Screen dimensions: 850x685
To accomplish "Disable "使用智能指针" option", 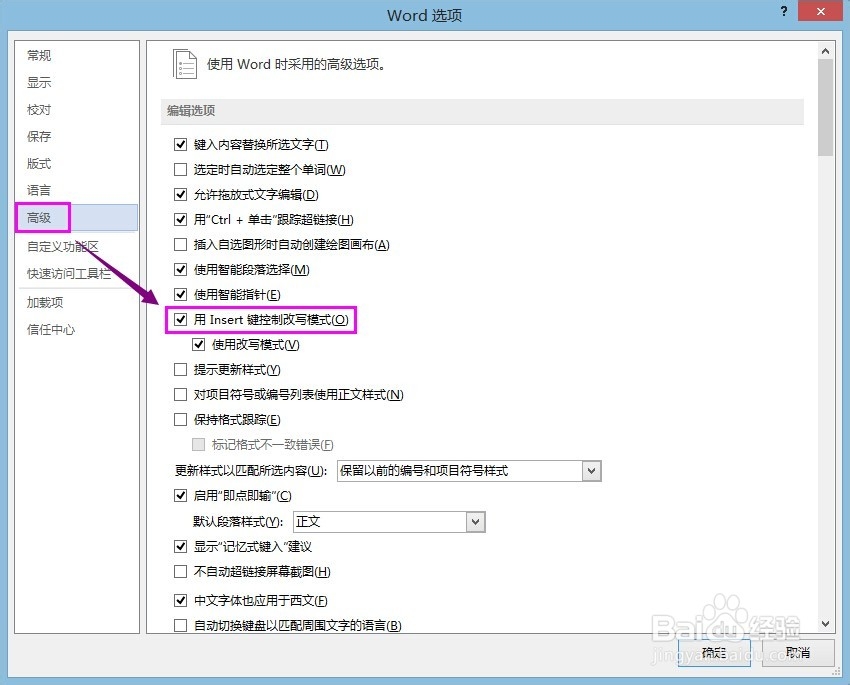I will click(180, 295).
